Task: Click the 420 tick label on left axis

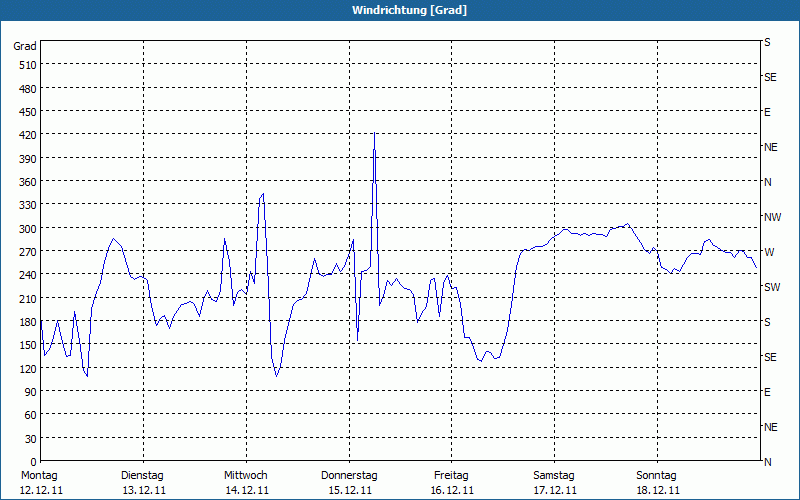Action: click(26, 135)
